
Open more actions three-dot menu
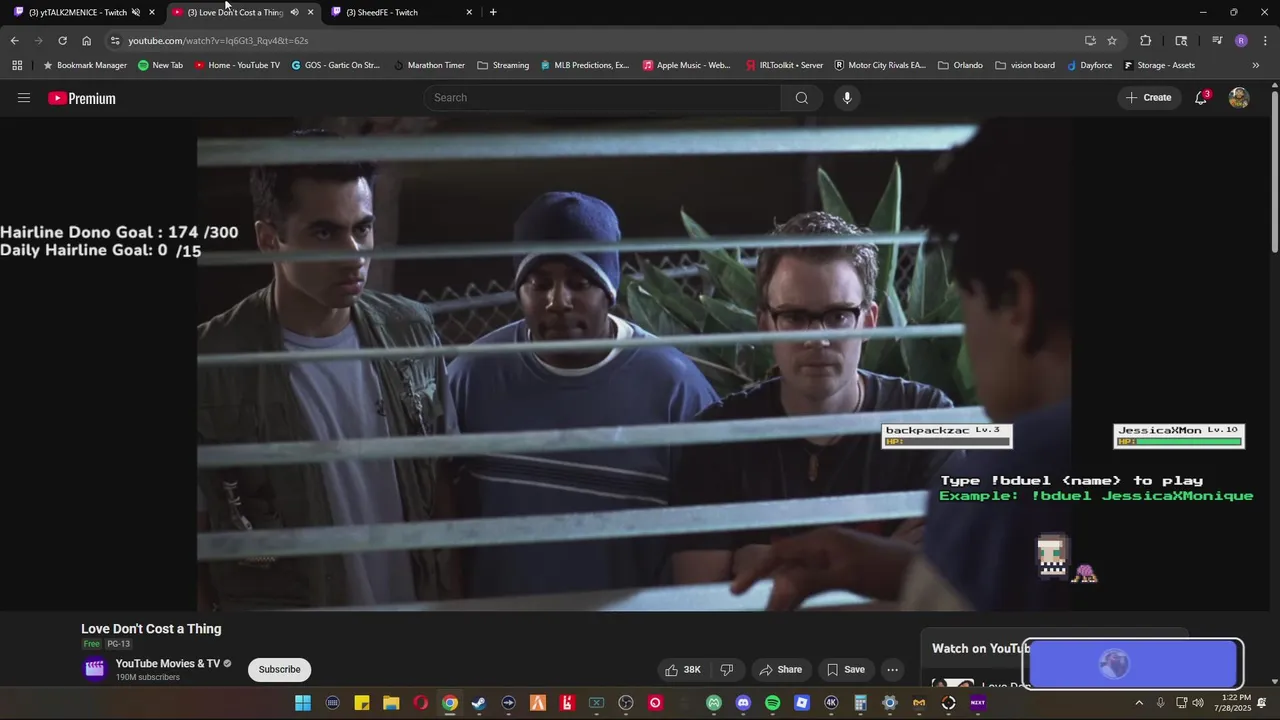click(893, 670)
